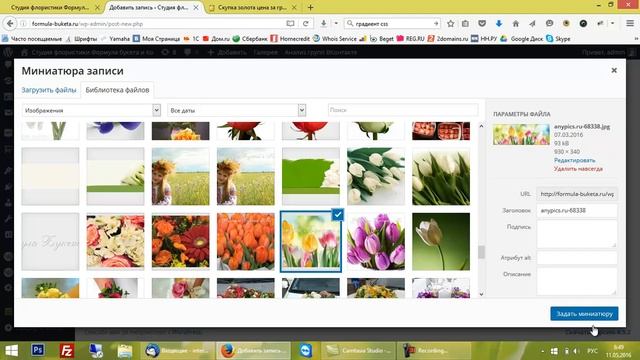Image resolution: width=640 pixels, height=360 pixels.
Task: Click the Заголовок title field
Action: (x=577, y=210)
